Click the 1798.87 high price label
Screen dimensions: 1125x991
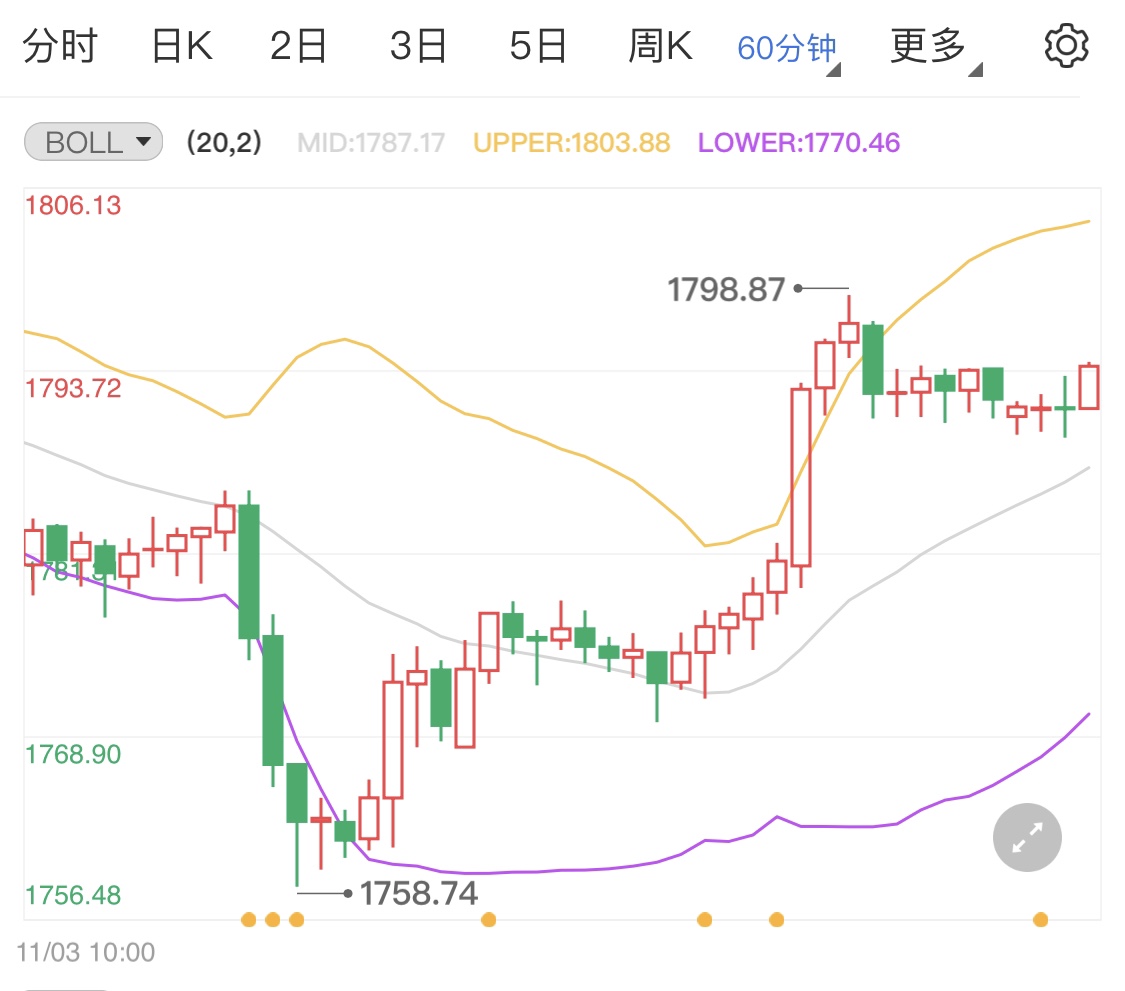[x=726, y=290]
